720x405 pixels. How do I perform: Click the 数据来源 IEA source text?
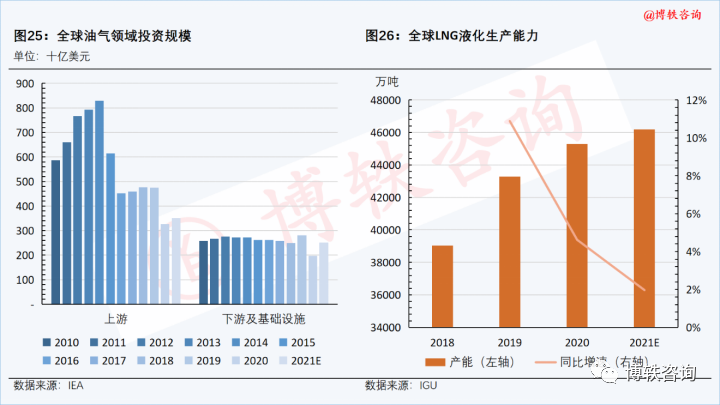pyautogui.click(x=50, y=386)
